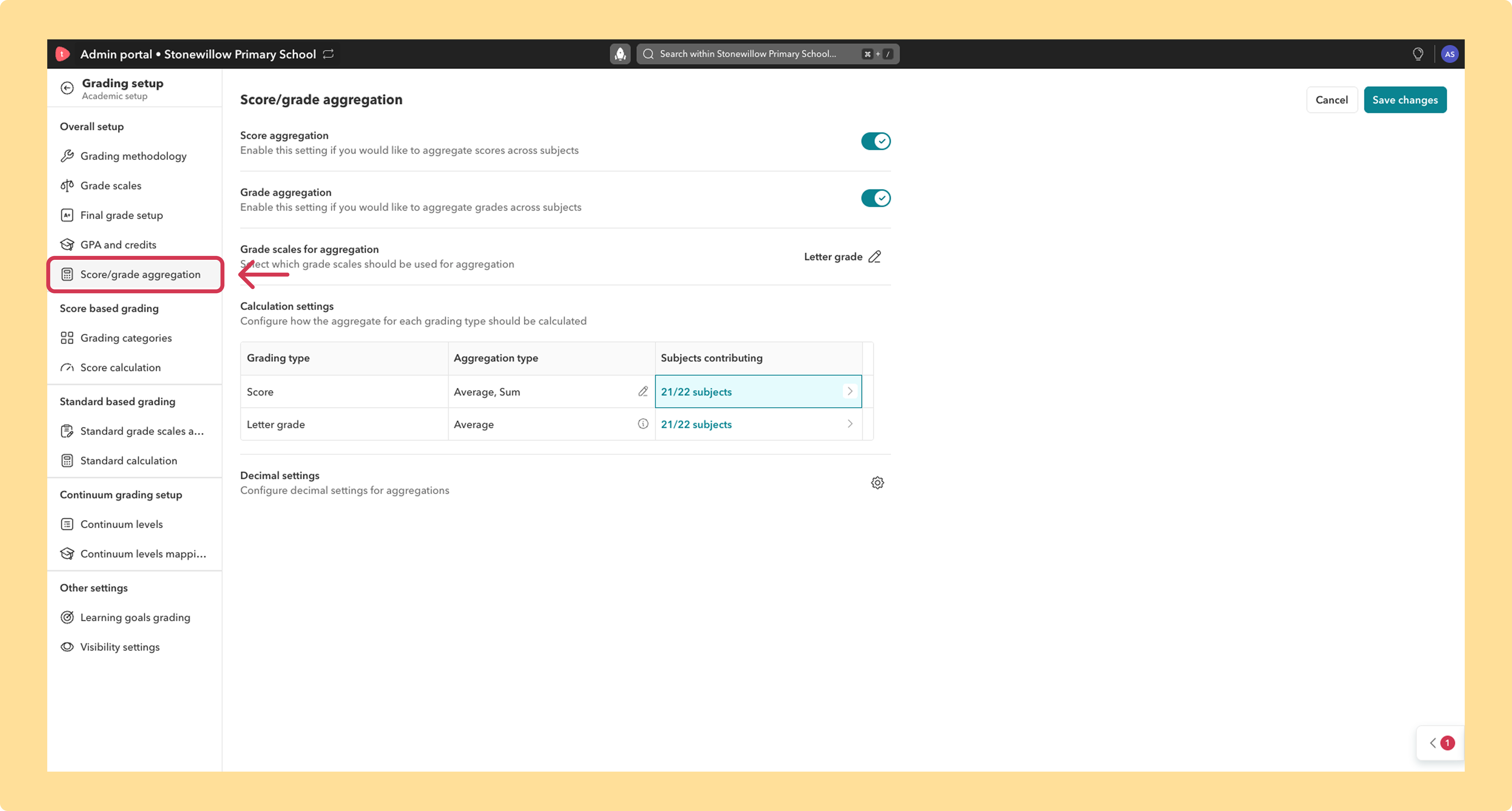The height and width of the screenshot is (811, 1512).
Task: Click the Standard calculation calculator icon
Action: (x=67, y=461)
